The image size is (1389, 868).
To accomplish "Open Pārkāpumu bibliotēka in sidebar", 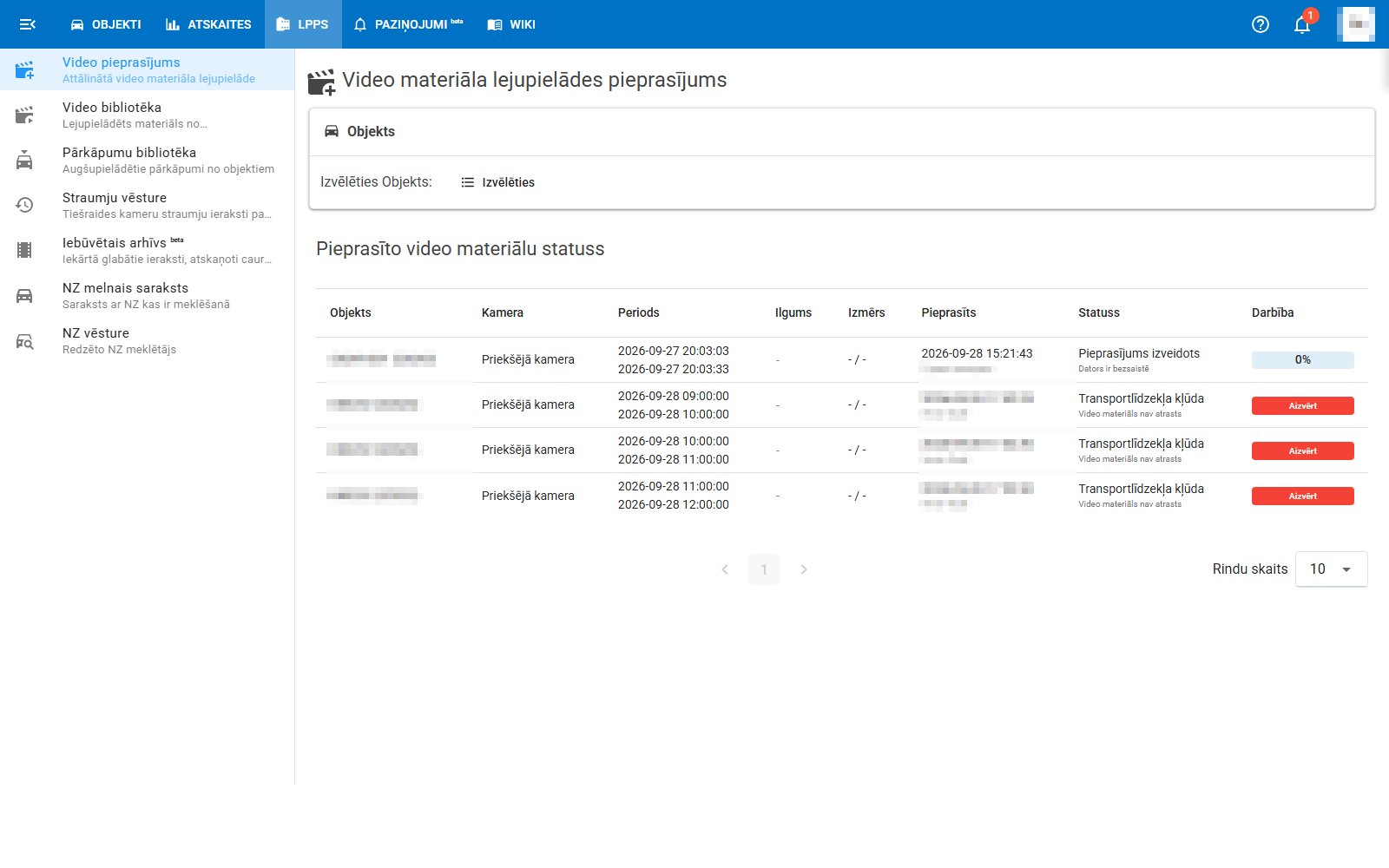I will click(x=148, y=160).
